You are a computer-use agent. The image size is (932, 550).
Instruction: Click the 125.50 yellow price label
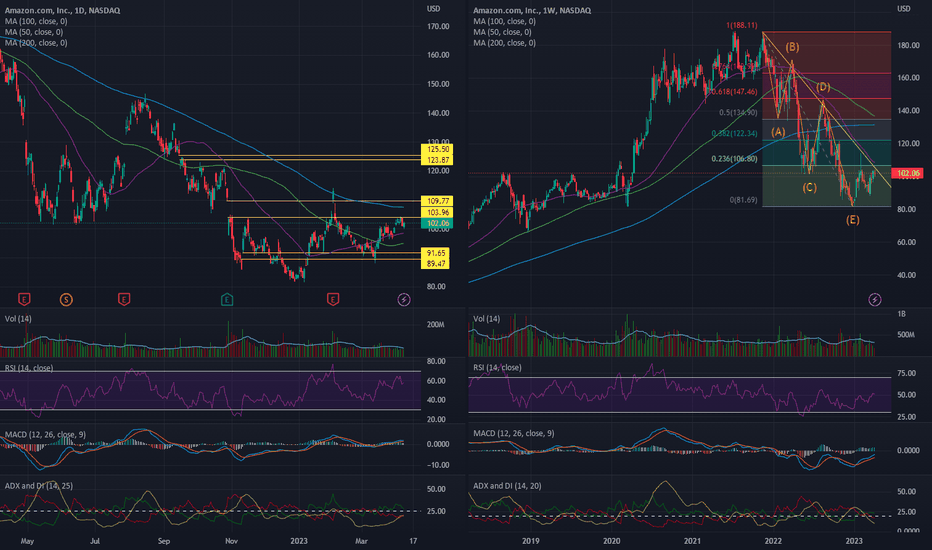click(437, 149)
